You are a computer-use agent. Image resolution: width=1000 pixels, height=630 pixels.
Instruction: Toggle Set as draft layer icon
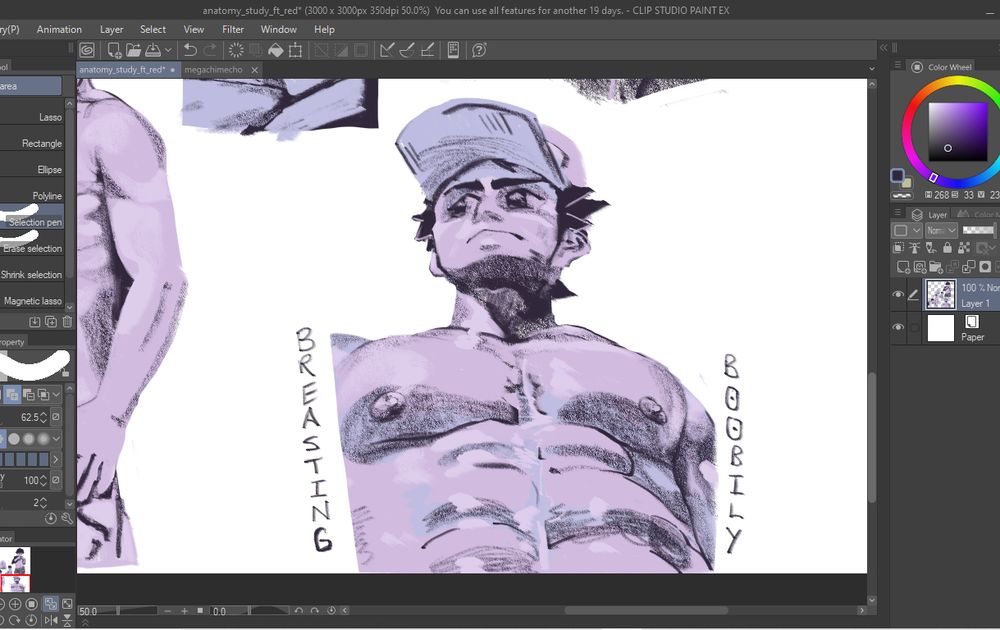pos(931,247)
